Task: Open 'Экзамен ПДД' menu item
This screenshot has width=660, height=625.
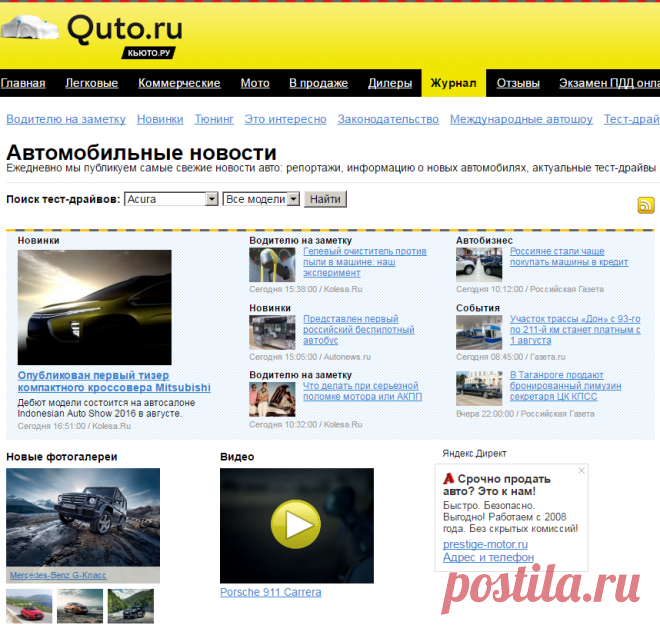Action: pos(609,83)
